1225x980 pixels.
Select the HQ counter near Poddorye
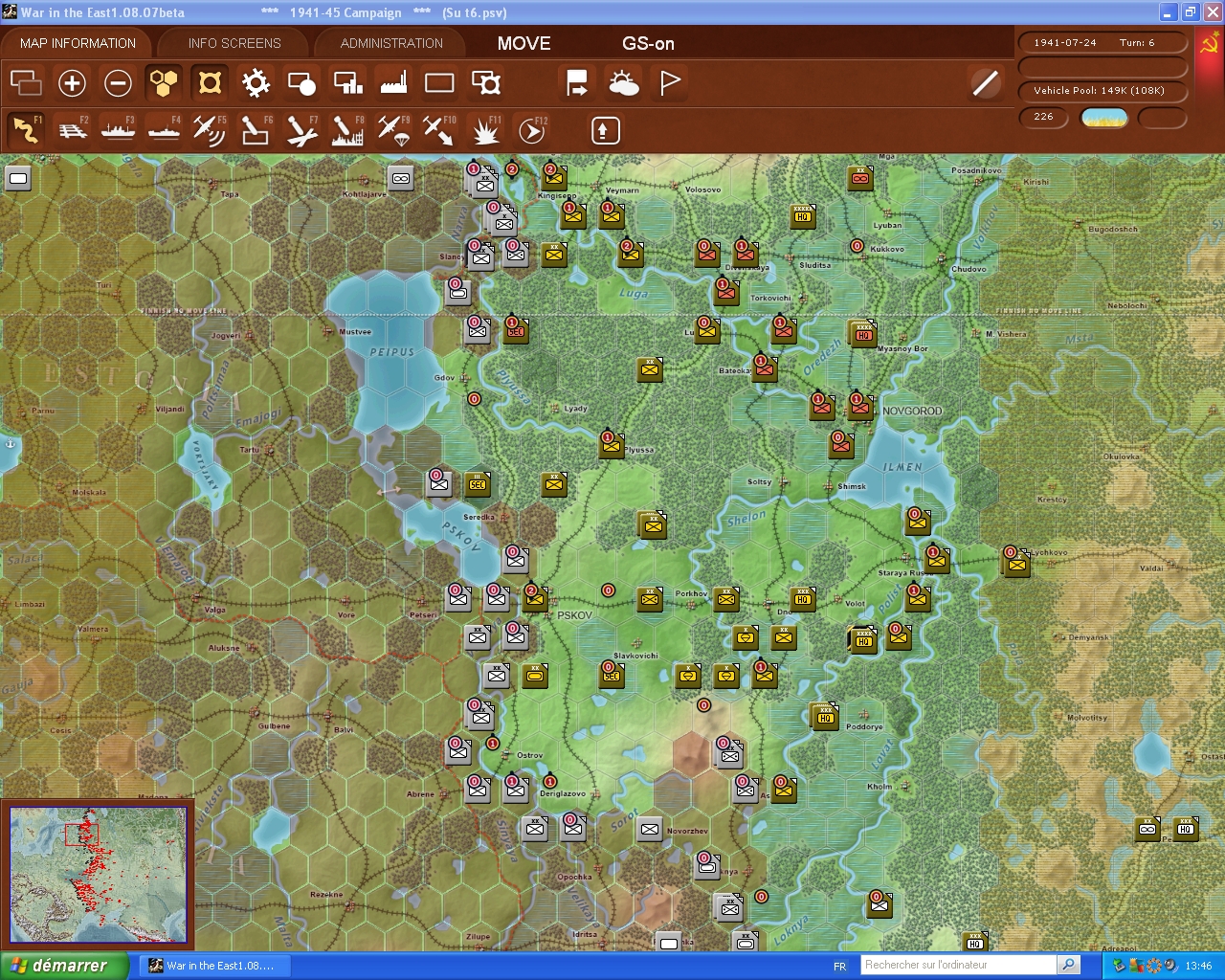click(x=825, y=716)
